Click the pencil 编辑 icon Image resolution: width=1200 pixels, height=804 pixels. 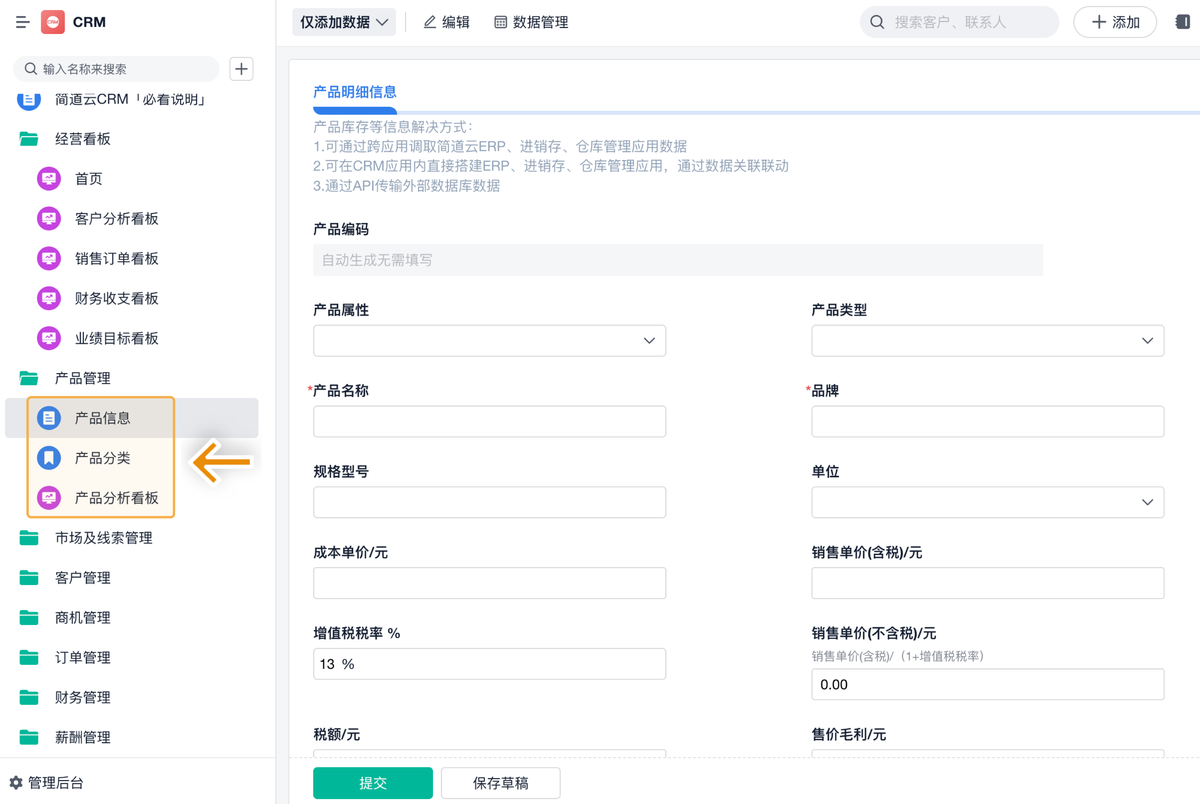point(430,22)
